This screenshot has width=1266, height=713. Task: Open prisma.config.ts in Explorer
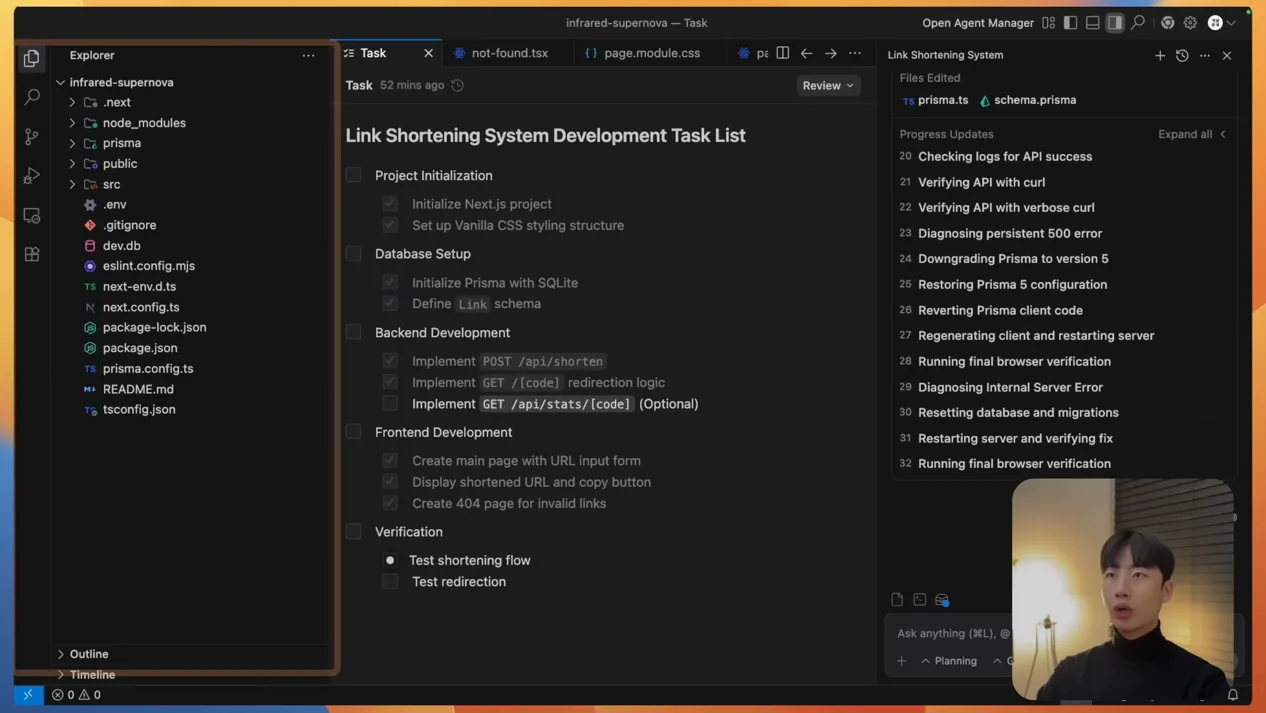(148, 368)
